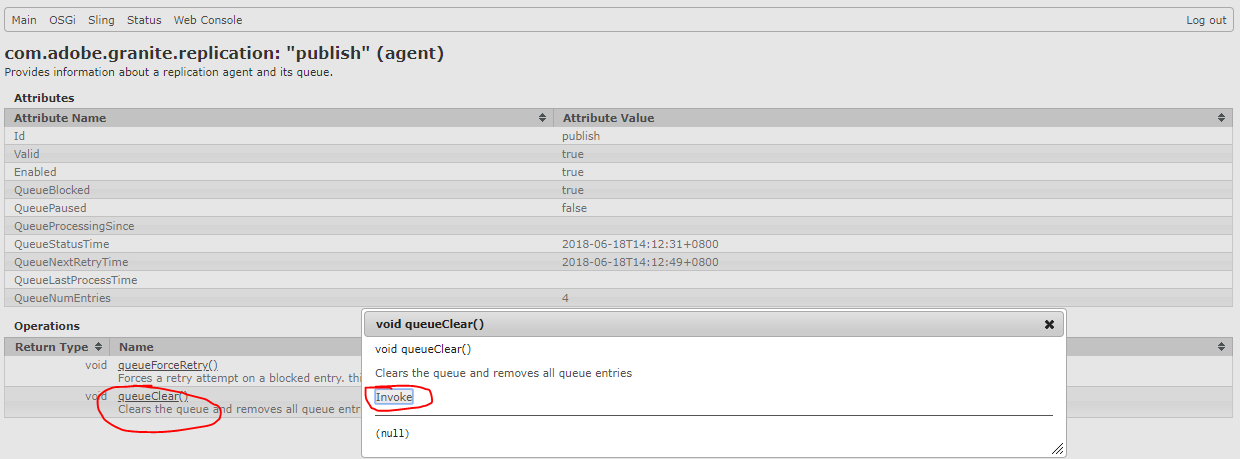
Task: Select the QueueProcessingSince attribute name
Action: 74,226
